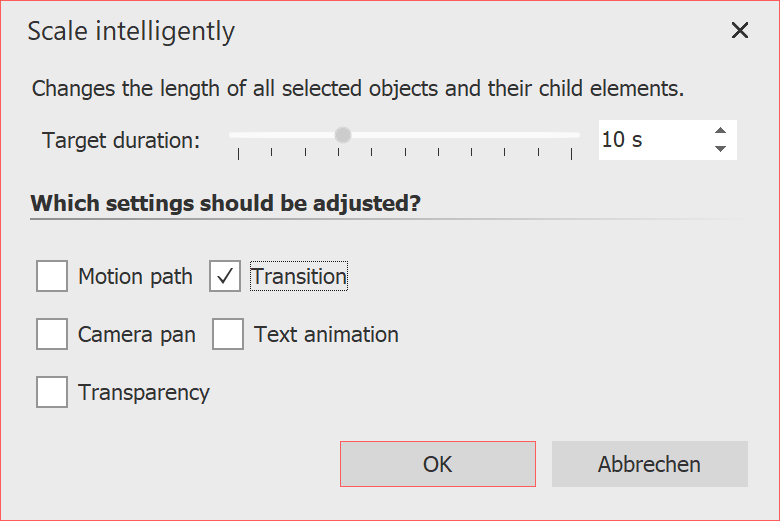Uncheck the Transition checkbox

point(225,277)
